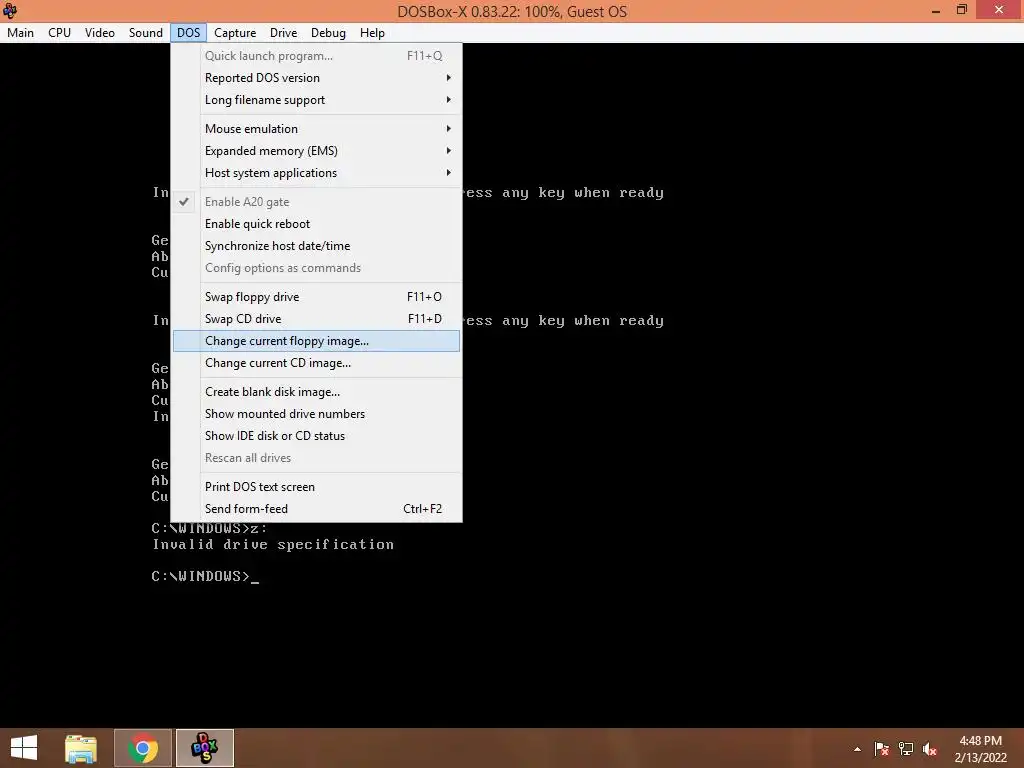Click the C:\WINDOWS> prompt line with cursor
This screenshot has width=1024, height=768.
[x=205, y=577]
